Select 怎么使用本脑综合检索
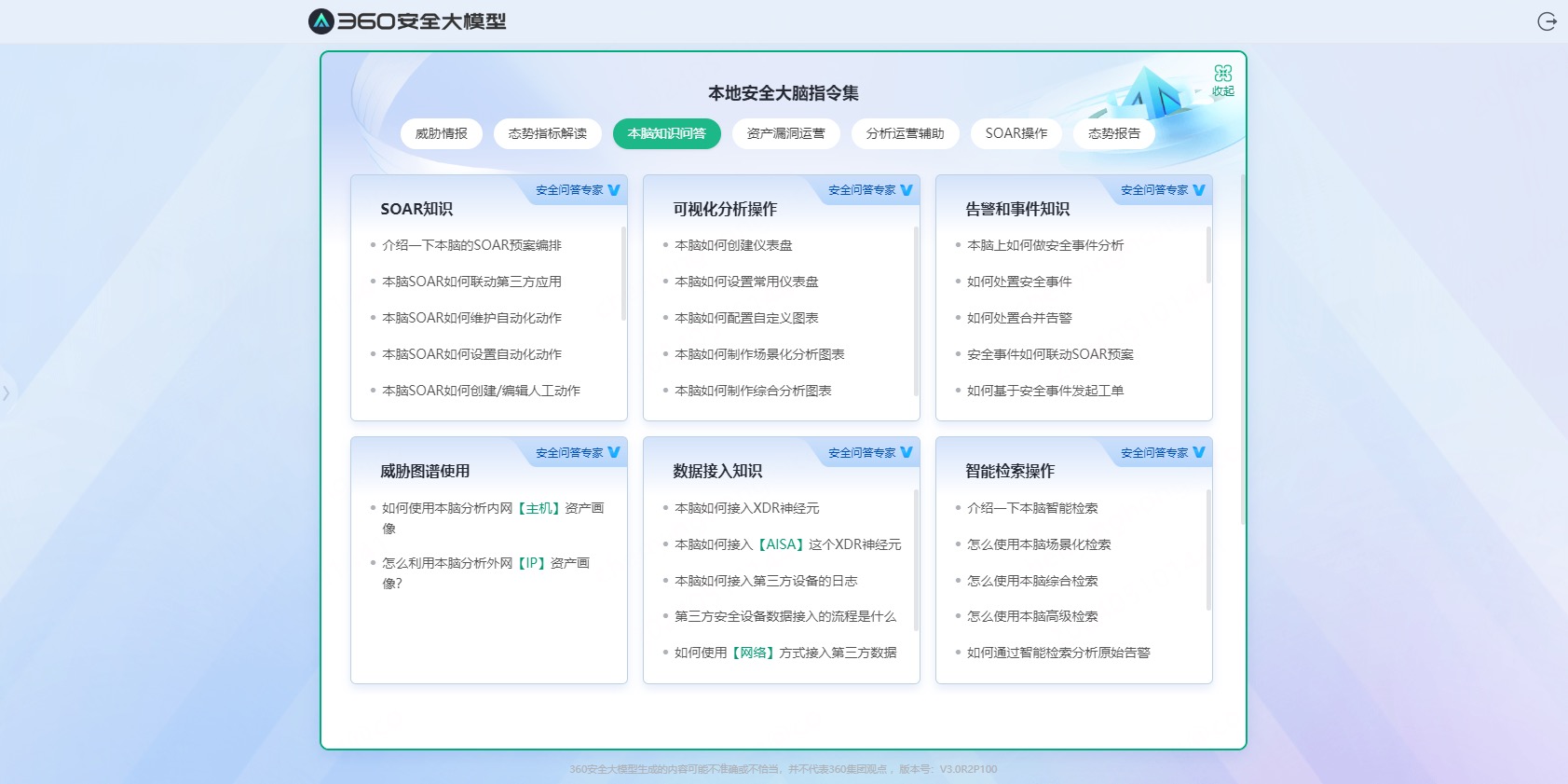 click(1032, 581)
